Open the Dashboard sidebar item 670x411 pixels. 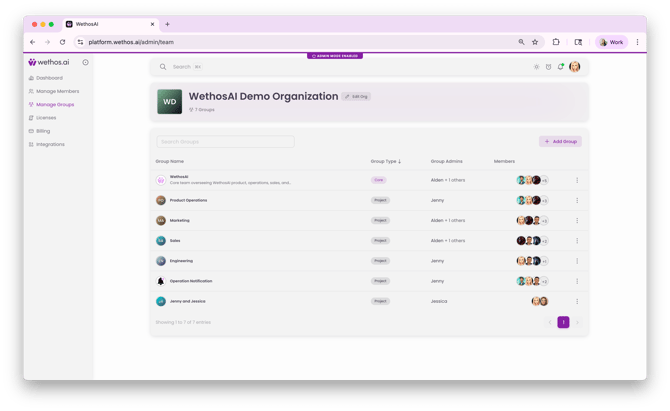point(49,78)
